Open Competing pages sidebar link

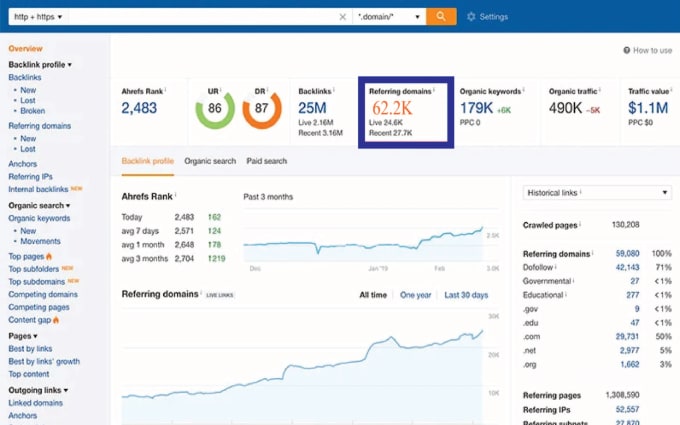click(x=39, y=307)
